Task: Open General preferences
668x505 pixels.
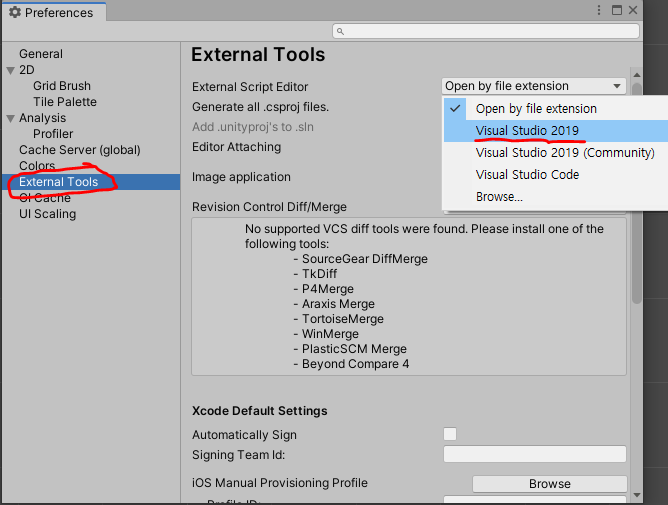Action: 41,54
